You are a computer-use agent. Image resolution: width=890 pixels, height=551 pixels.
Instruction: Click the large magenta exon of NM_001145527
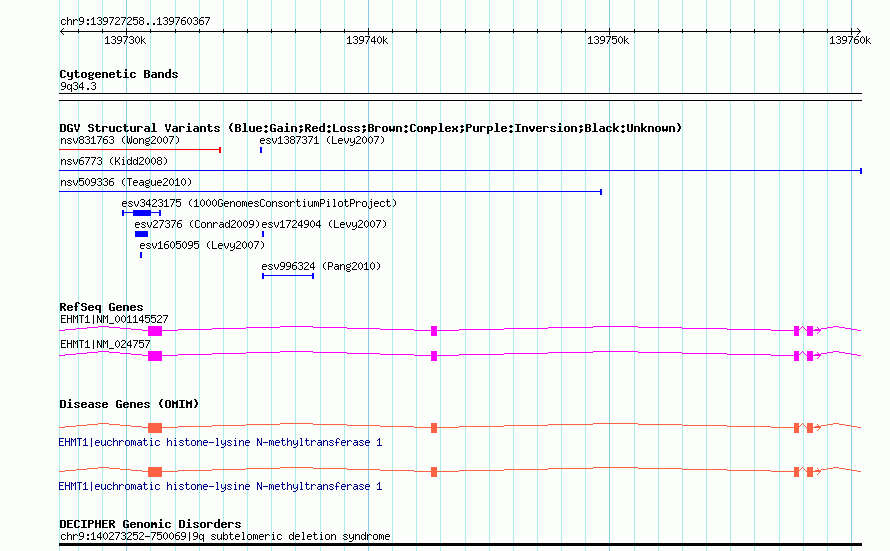click(155, 331)
